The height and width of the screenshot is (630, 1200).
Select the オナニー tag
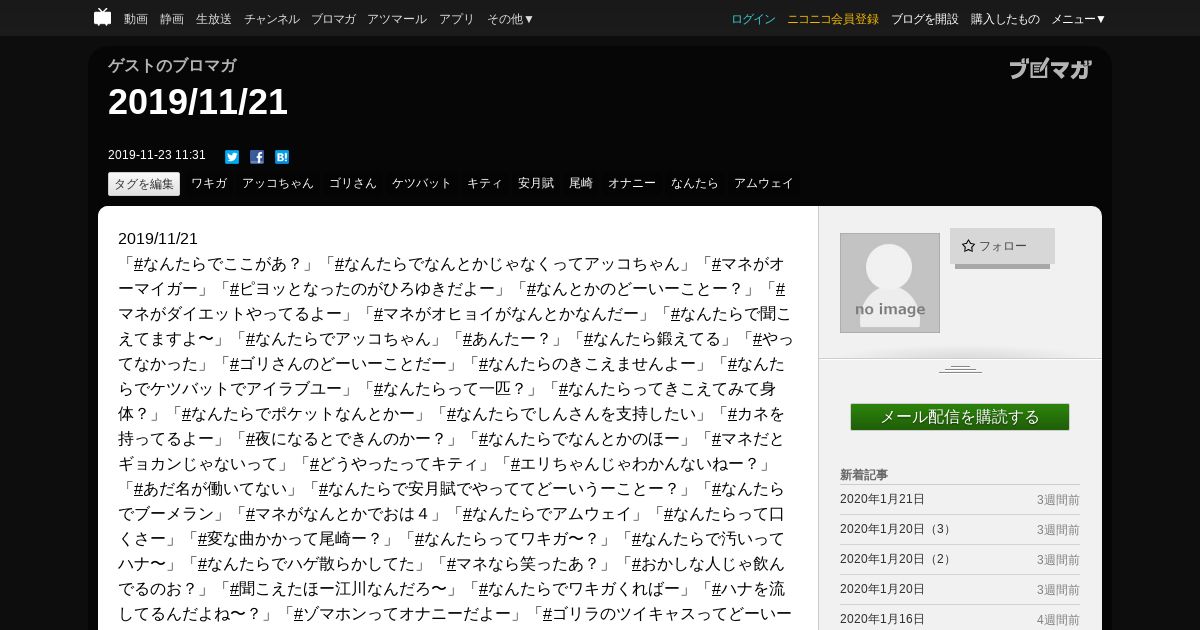[x=632, y=184]
